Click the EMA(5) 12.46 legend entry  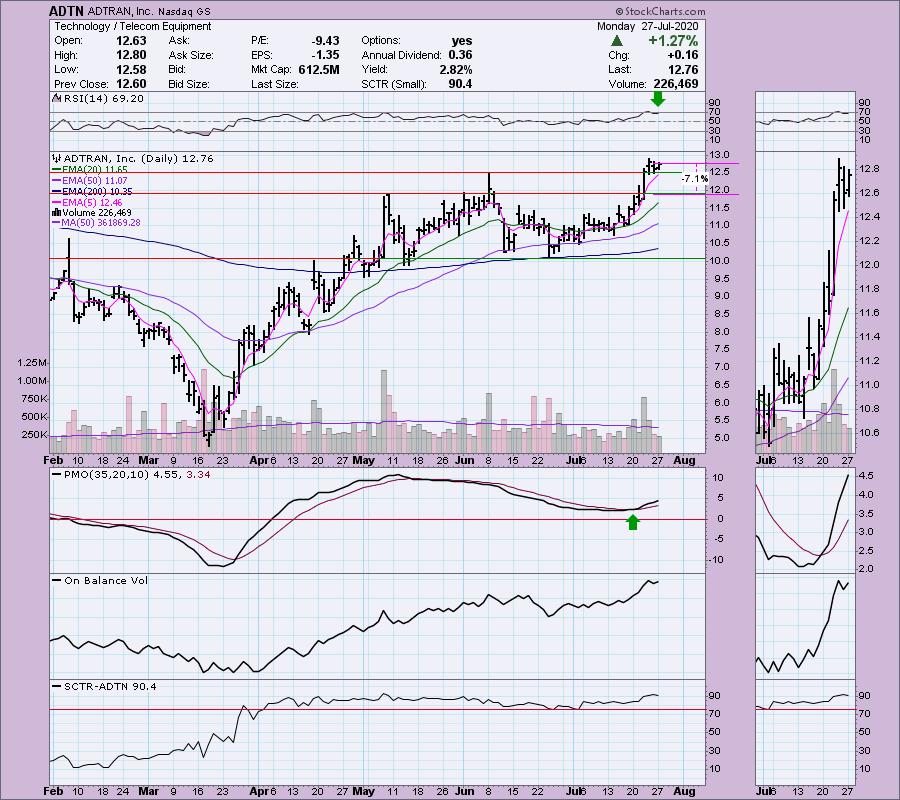point(87,203)
